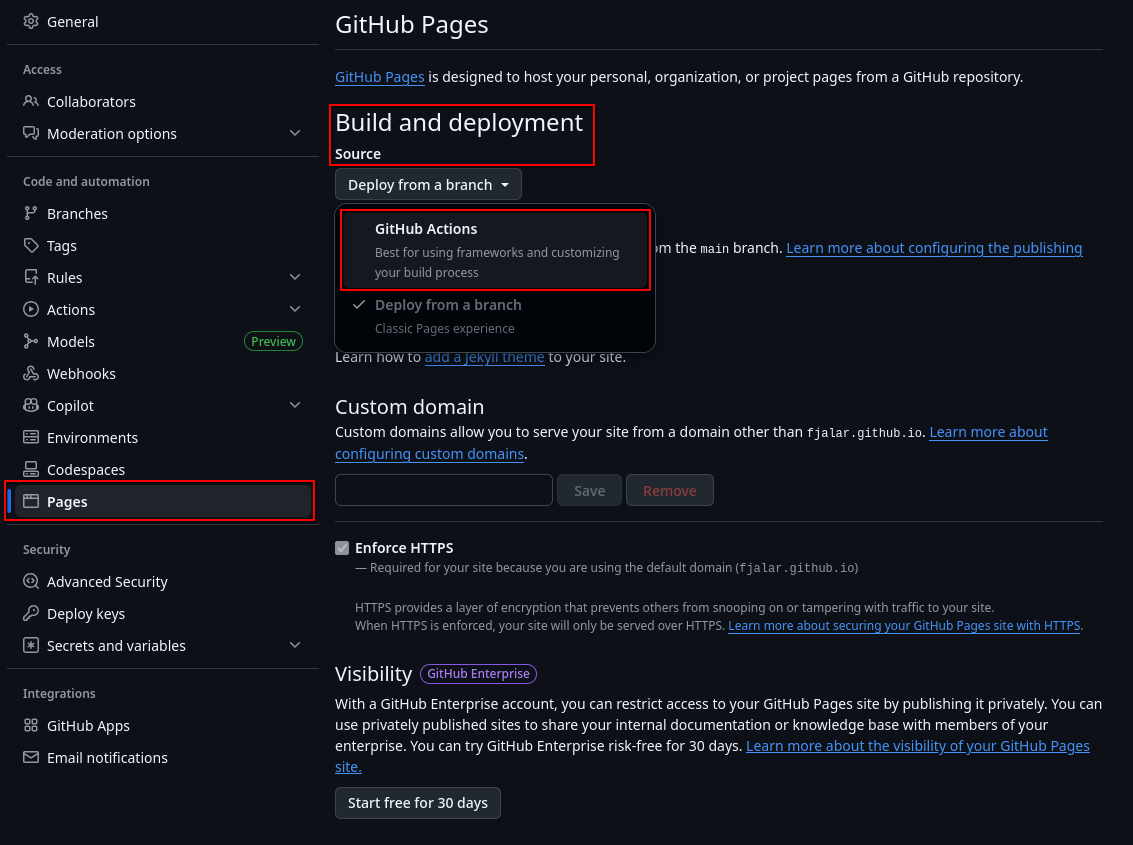Viewport: 1133px width, 845px height.
Task: Click the Branches git-branch icon
Action: tap(30, 213)
